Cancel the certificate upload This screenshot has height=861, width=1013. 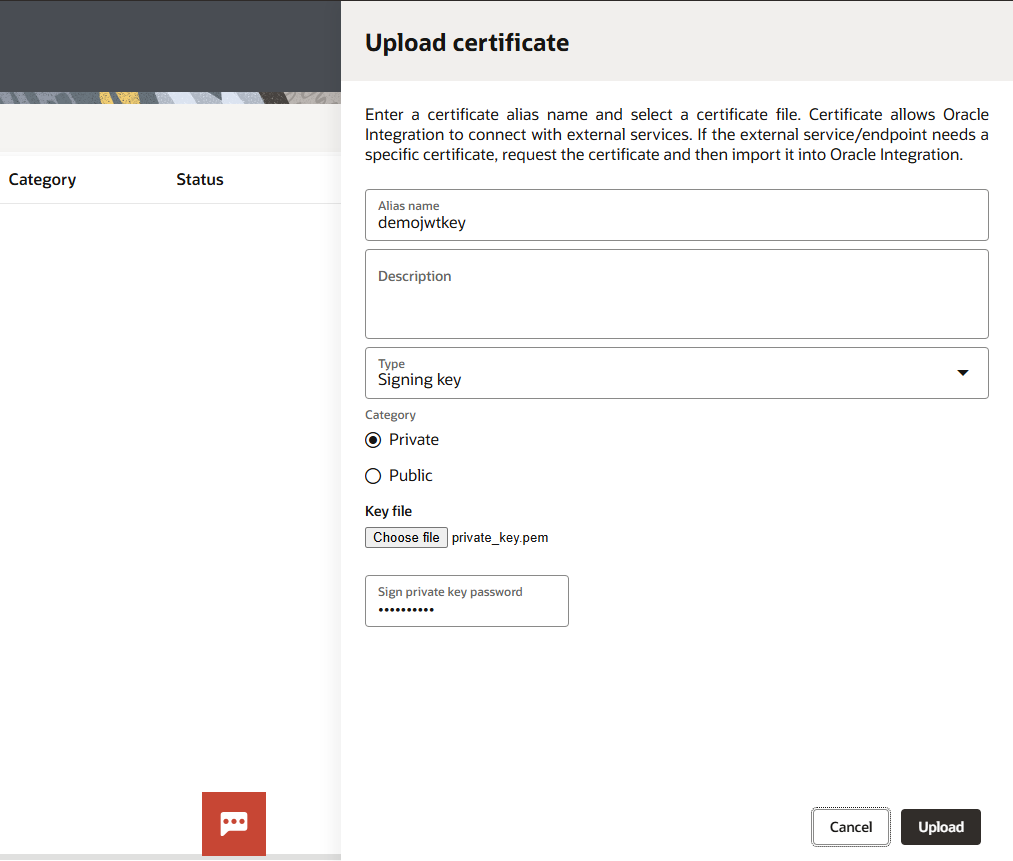(x=851, y=827)
